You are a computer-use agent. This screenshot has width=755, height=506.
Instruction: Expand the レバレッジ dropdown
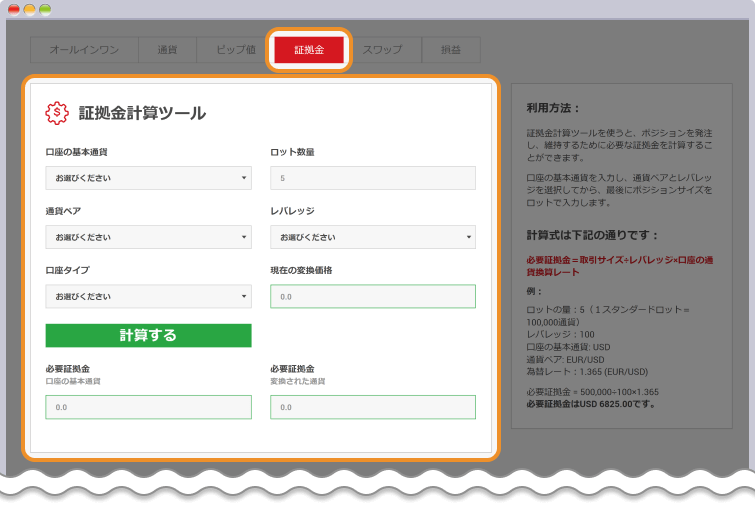[x=373, y=237]
